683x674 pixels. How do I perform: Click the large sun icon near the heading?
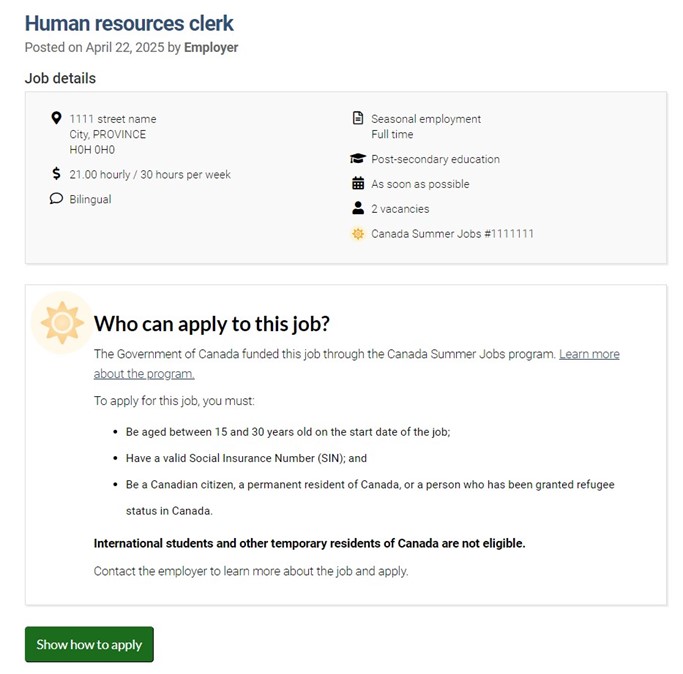click(62, 323)
